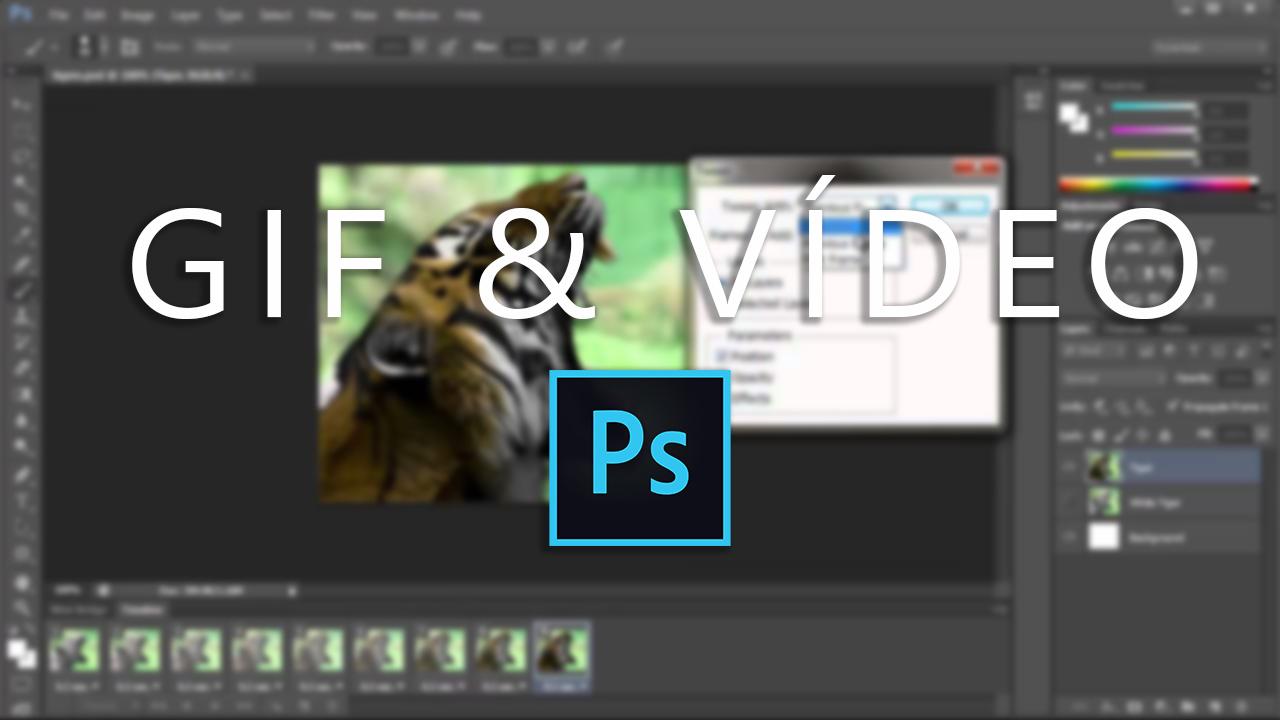Open the layer blend mode dropdown
1280x720 pixels.
pos(1113,379)
